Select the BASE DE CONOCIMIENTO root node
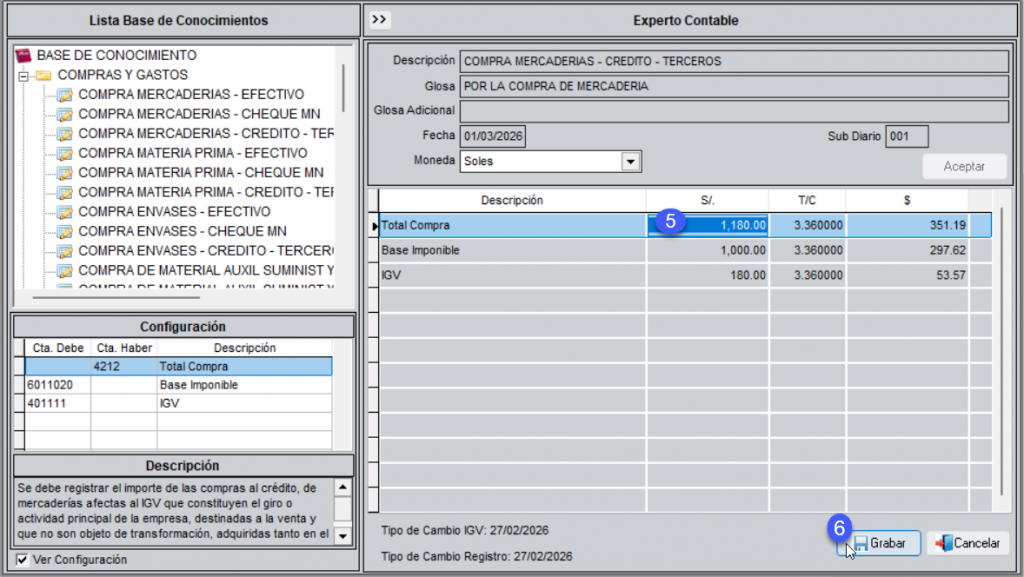The image size is (1024, 577). tap(116, 55)
